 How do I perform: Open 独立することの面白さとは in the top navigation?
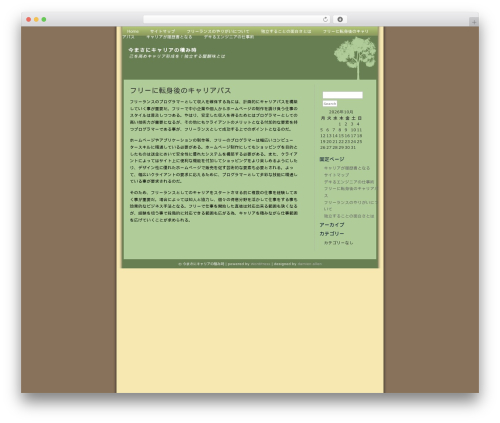[286, 31]
